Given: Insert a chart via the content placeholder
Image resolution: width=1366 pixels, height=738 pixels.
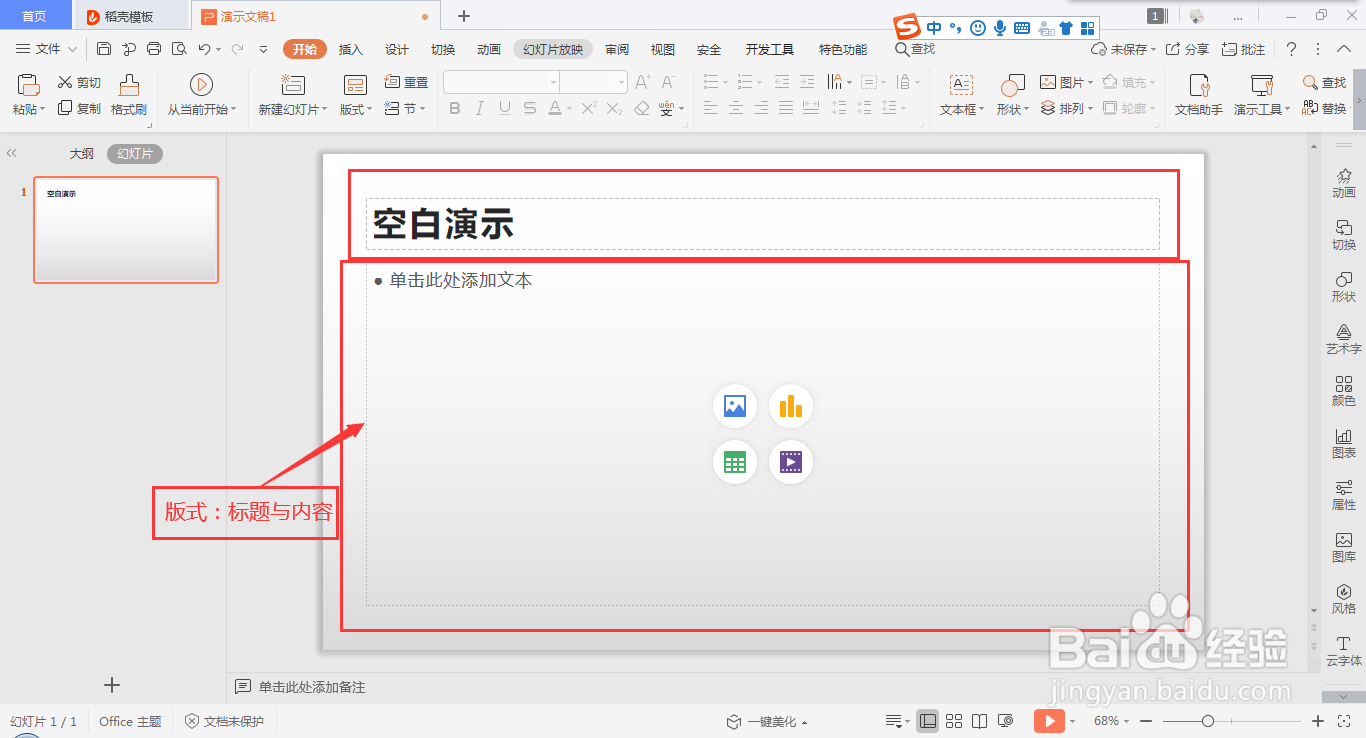Looking at the screenshot, I should point(790,406).
